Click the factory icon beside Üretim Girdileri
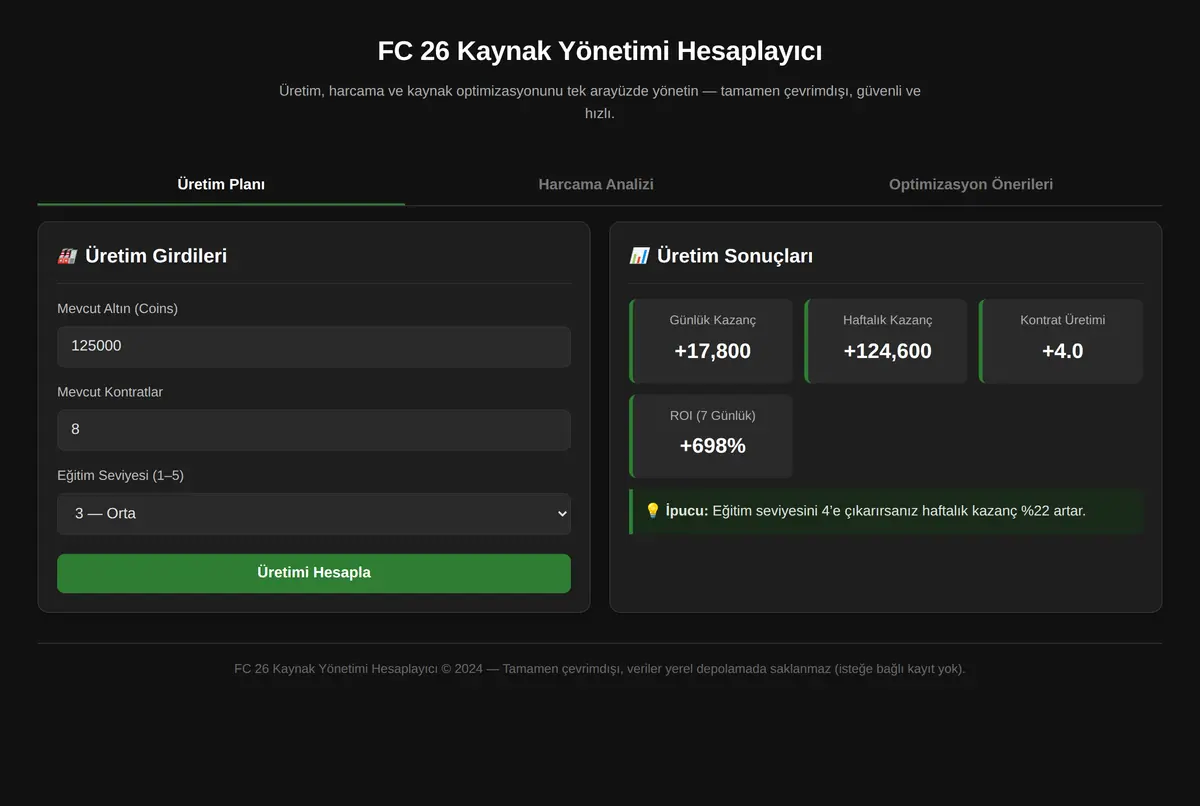This screenshot has height=806, width=1200. [67, 256]
